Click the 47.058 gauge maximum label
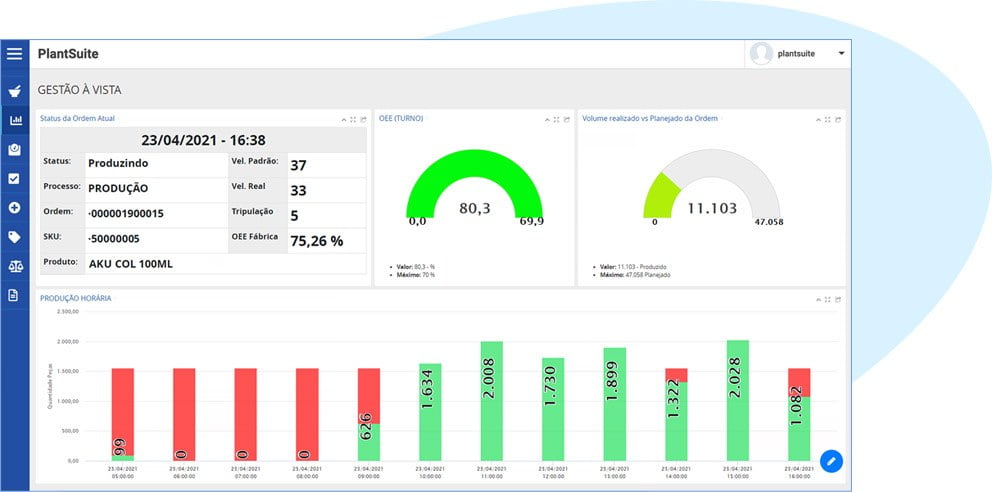Screen dimensions: 992x492 (x=769, y=222)
